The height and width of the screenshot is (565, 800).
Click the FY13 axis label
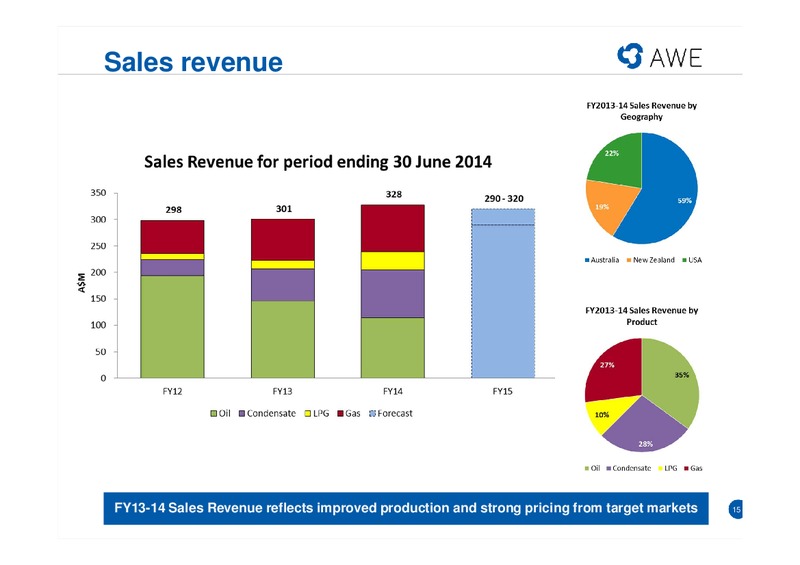(282, 391)
